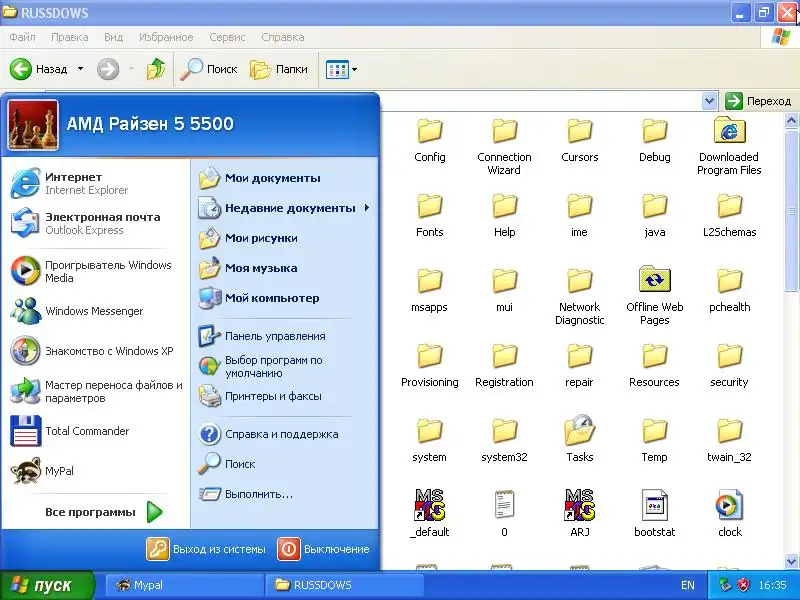Click the EN language indicator
800x600 pixels.
688,585
